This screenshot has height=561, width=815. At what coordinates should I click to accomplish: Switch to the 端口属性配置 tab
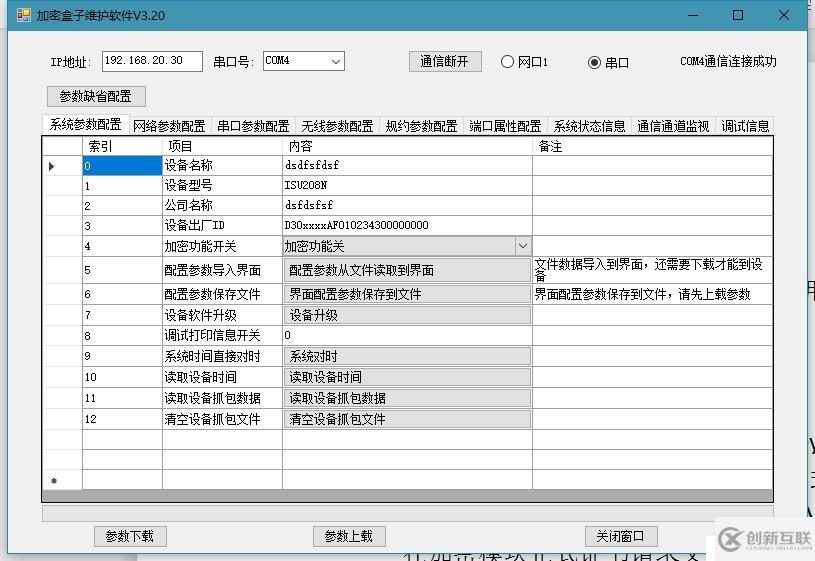[505, 126]
